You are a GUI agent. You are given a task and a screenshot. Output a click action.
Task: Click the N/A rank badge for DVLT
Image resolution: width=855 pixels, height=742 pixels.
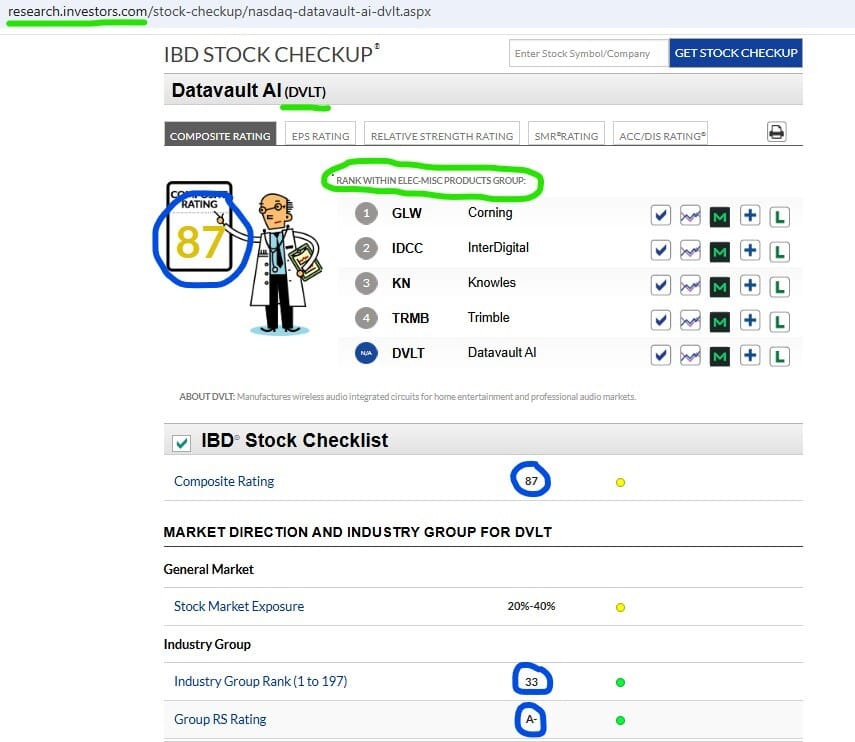(366, 353)
